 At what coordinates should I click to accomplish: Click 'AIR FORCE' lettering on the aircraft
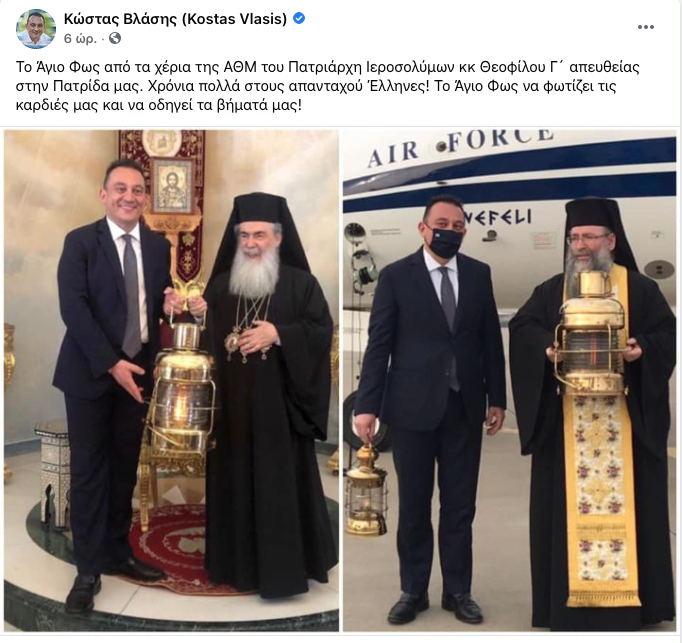coord(460,145)
